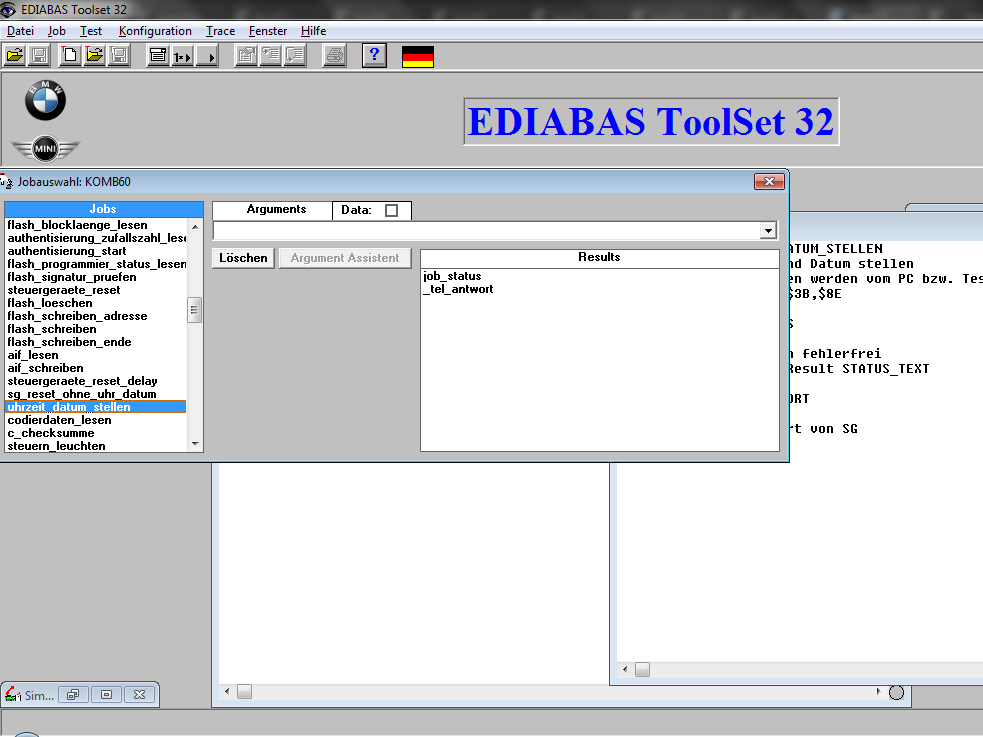Open the Trace menu
Screen dimensions: 983x737
(x=220, y=31)
